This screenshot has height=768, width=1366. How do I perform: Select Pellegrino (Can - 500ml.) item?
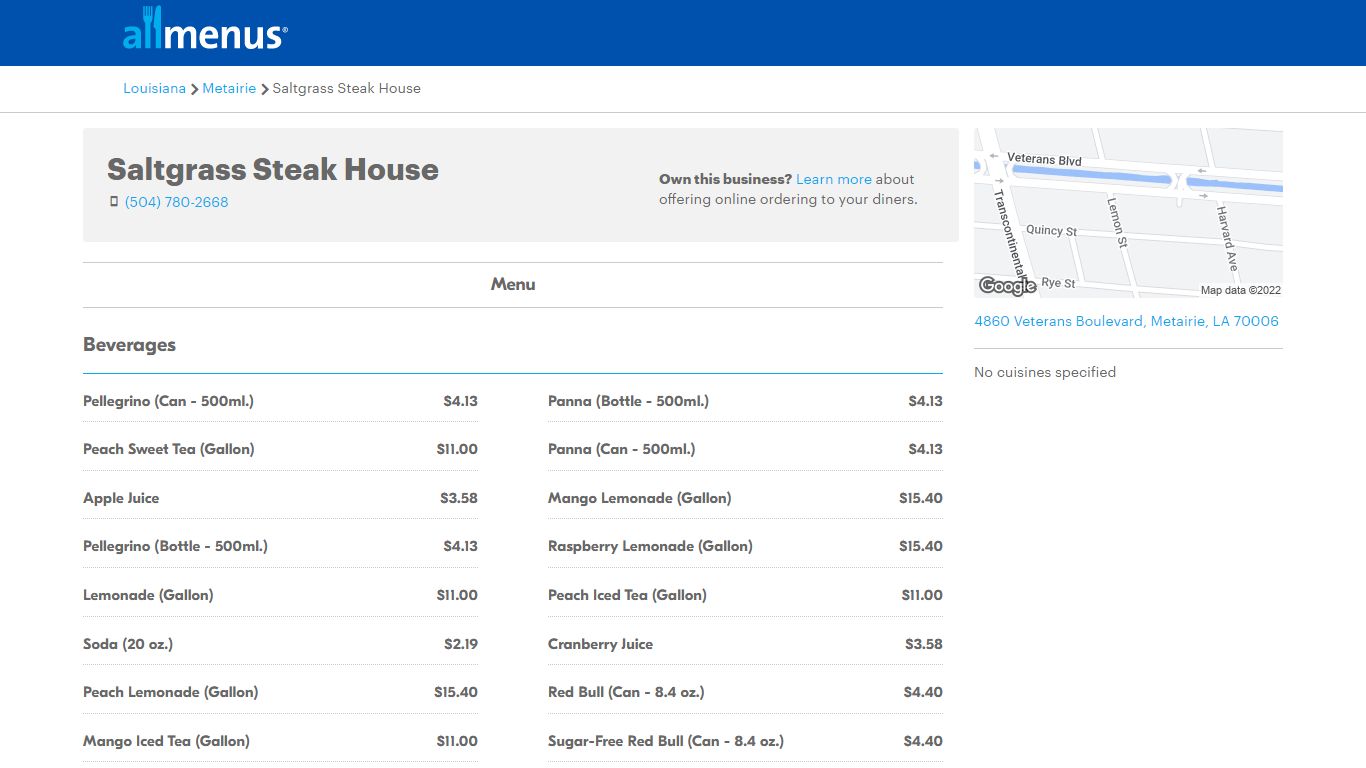[x=168, y=401]
